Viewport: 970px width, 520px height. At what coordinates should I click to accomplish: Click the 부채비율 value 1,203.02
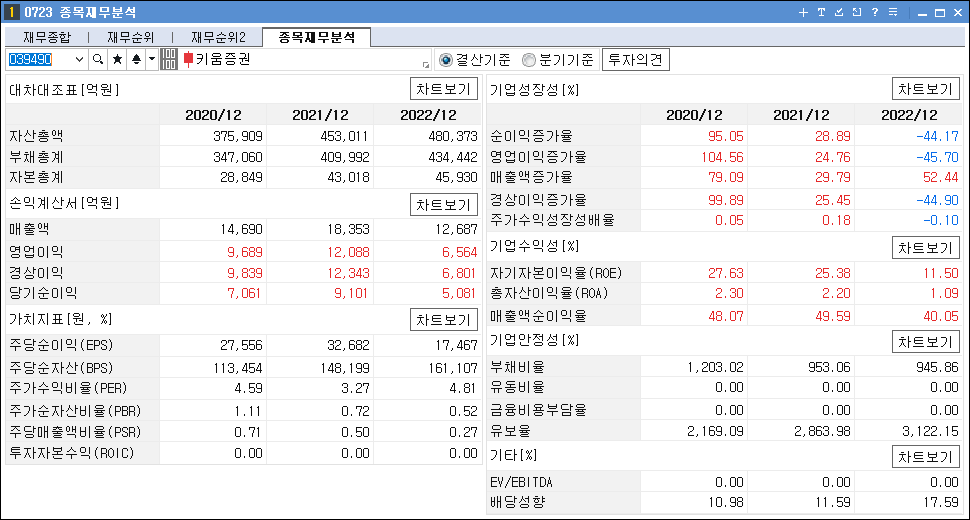coord(715,367)
